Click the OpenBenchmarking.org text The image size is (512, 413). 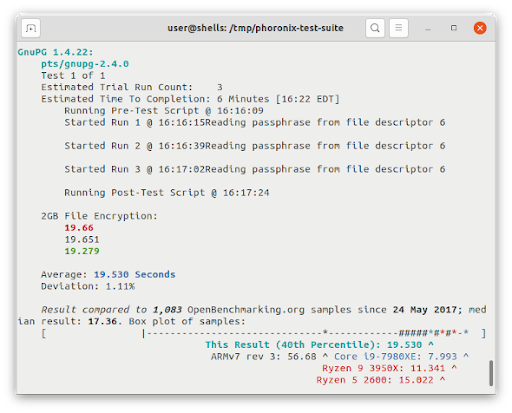(x=246, y=310)
